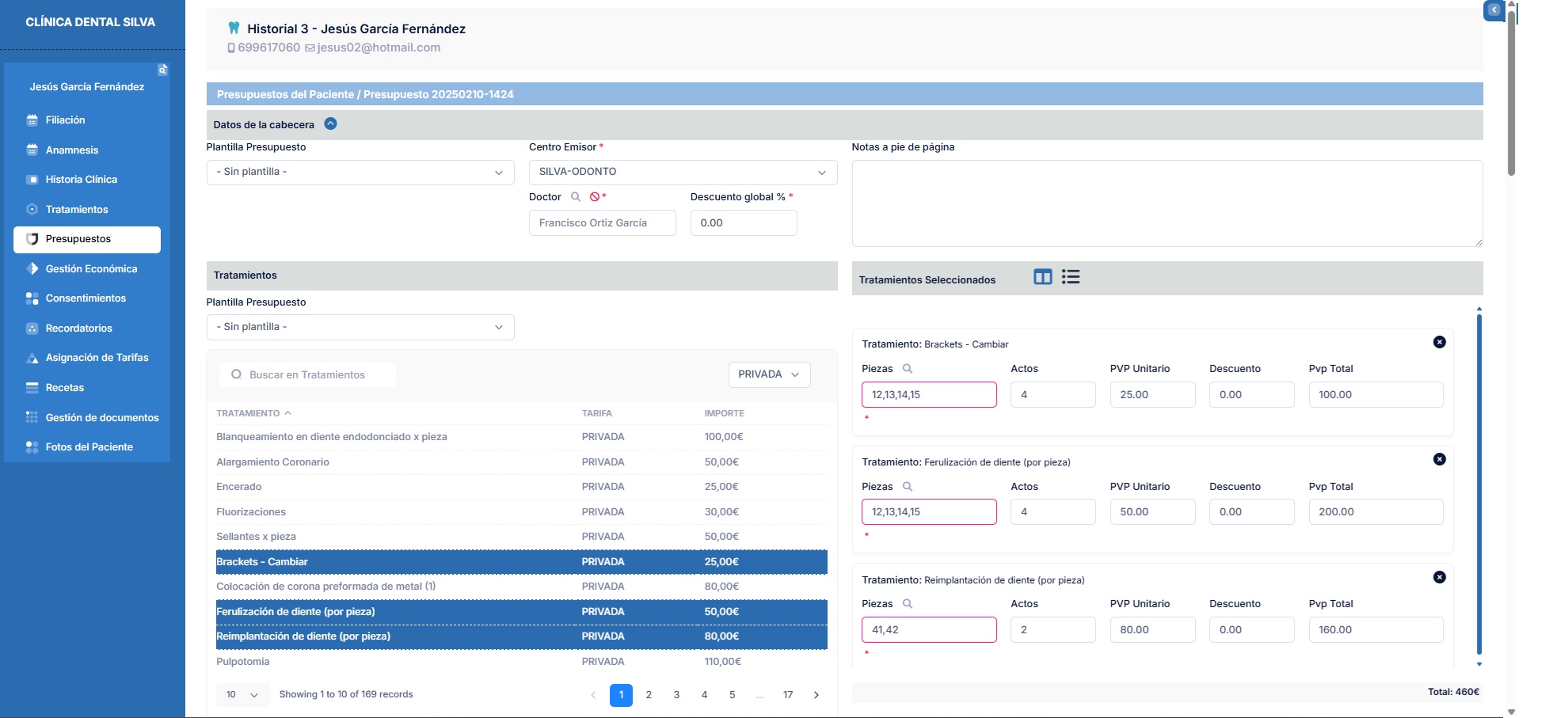The width and height of the screenshot is (1568, 718).
Task: Click PVP Unitario 80.00 field
Action: coord(1152,630)
